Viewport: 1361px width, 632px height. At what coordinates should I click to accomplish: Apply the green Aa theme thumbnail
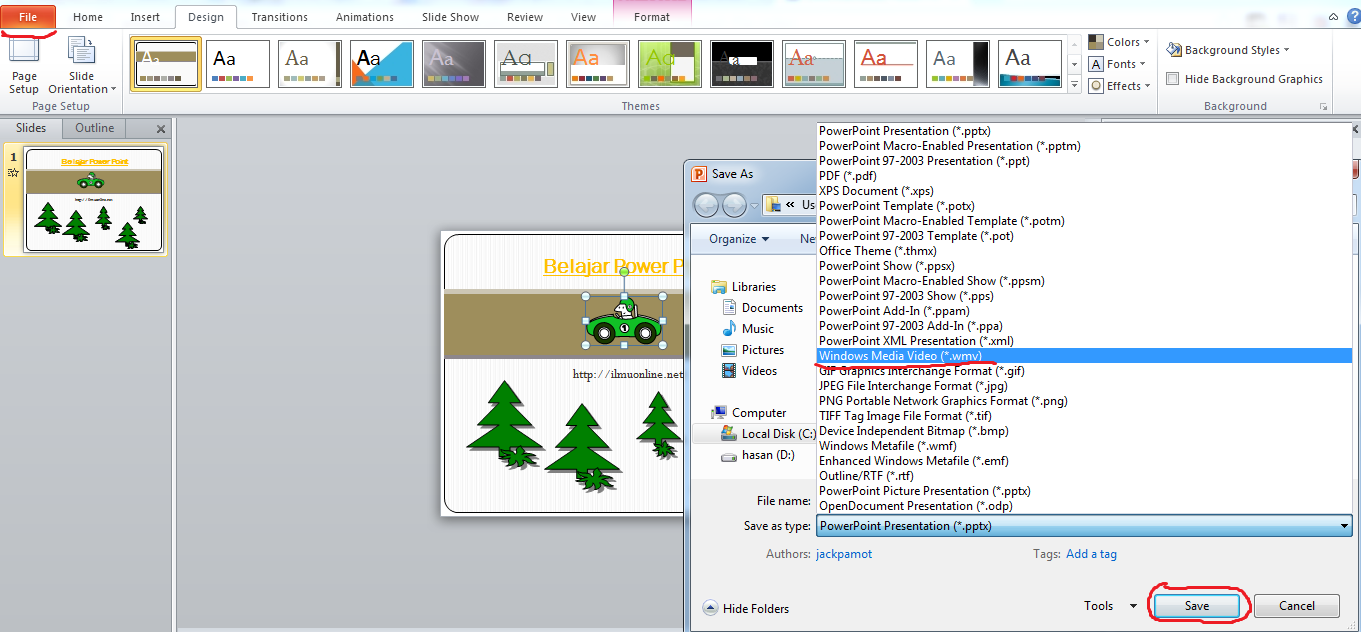[x=670, y=64]
